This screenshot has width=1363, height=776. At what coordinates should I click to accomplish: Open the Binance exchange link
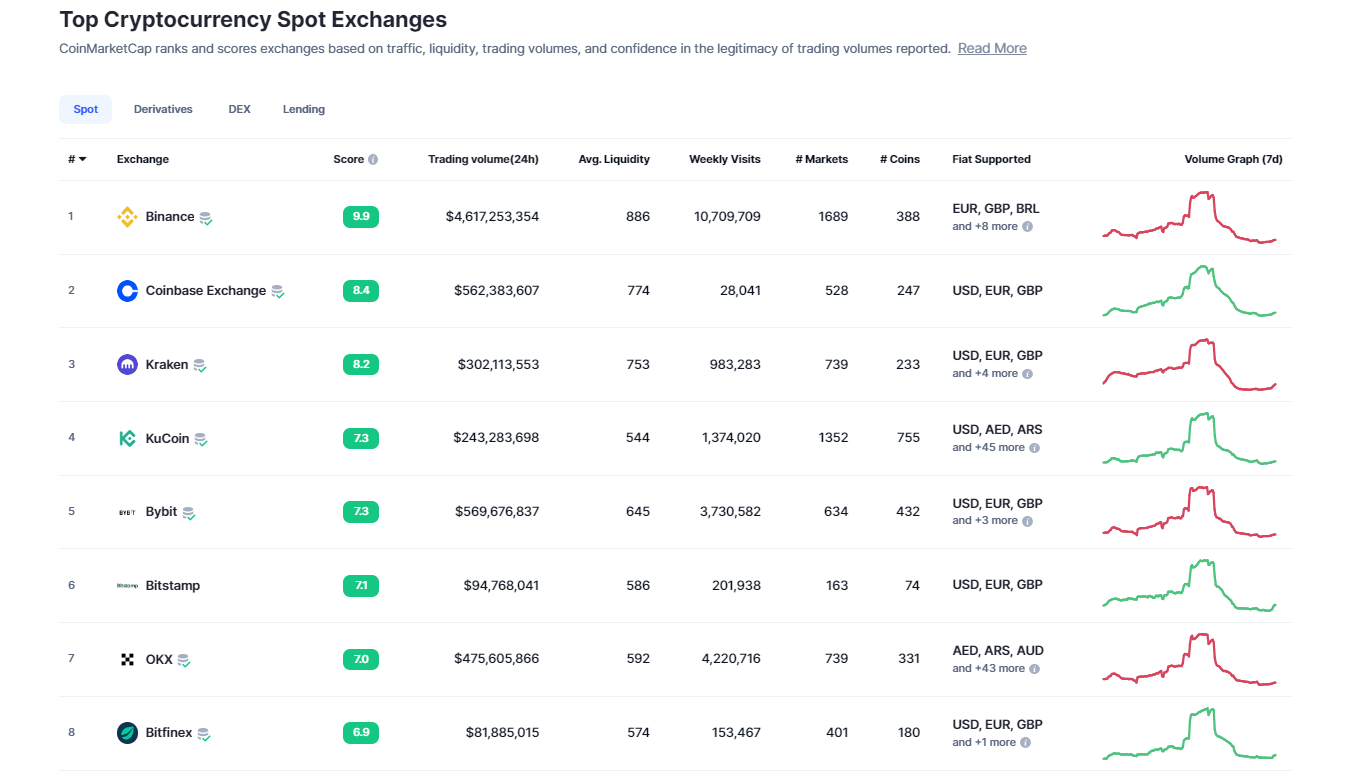(x=170, y=217)
